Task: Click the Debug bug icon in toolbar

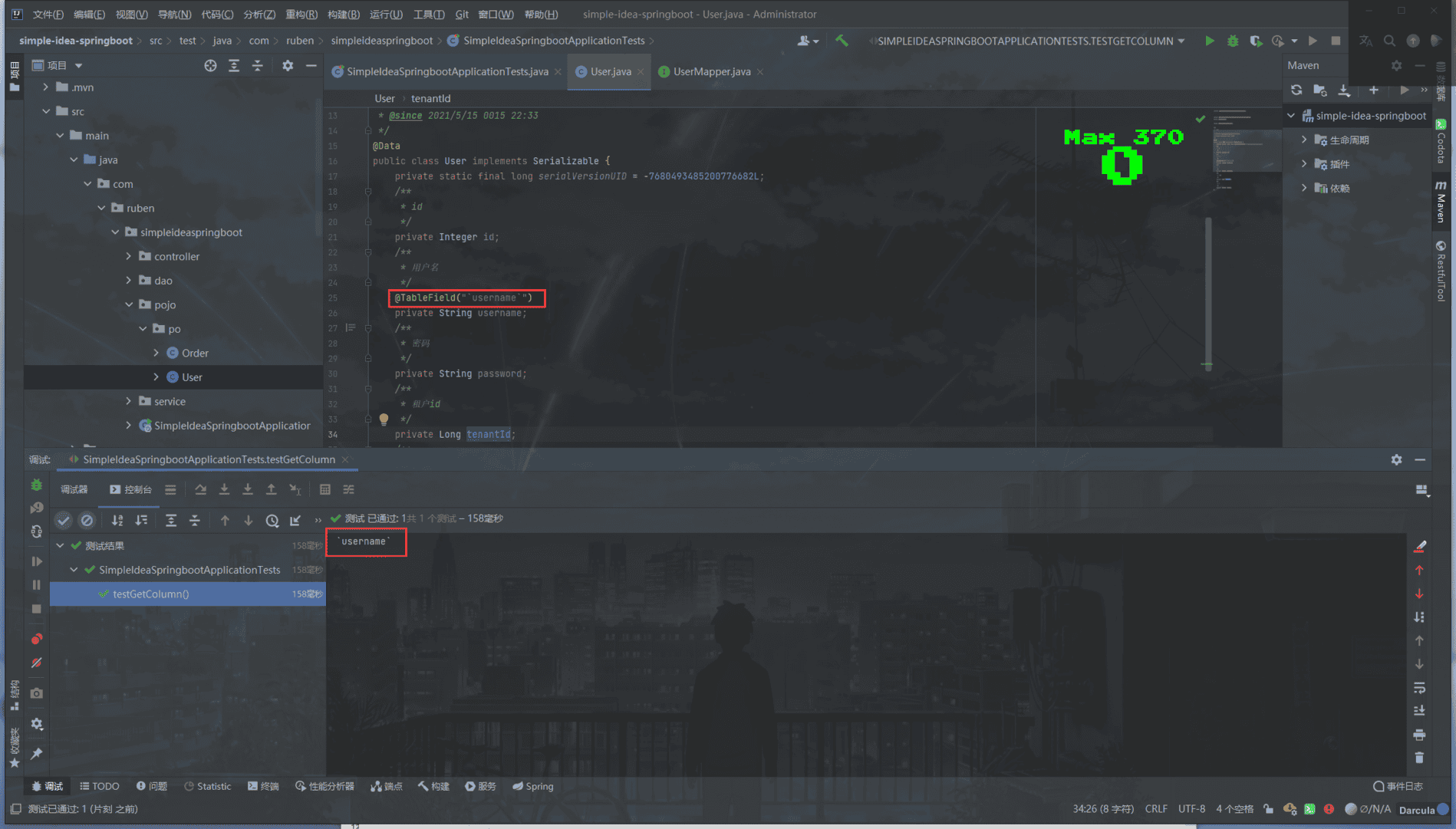Action: pos(1233,41)
